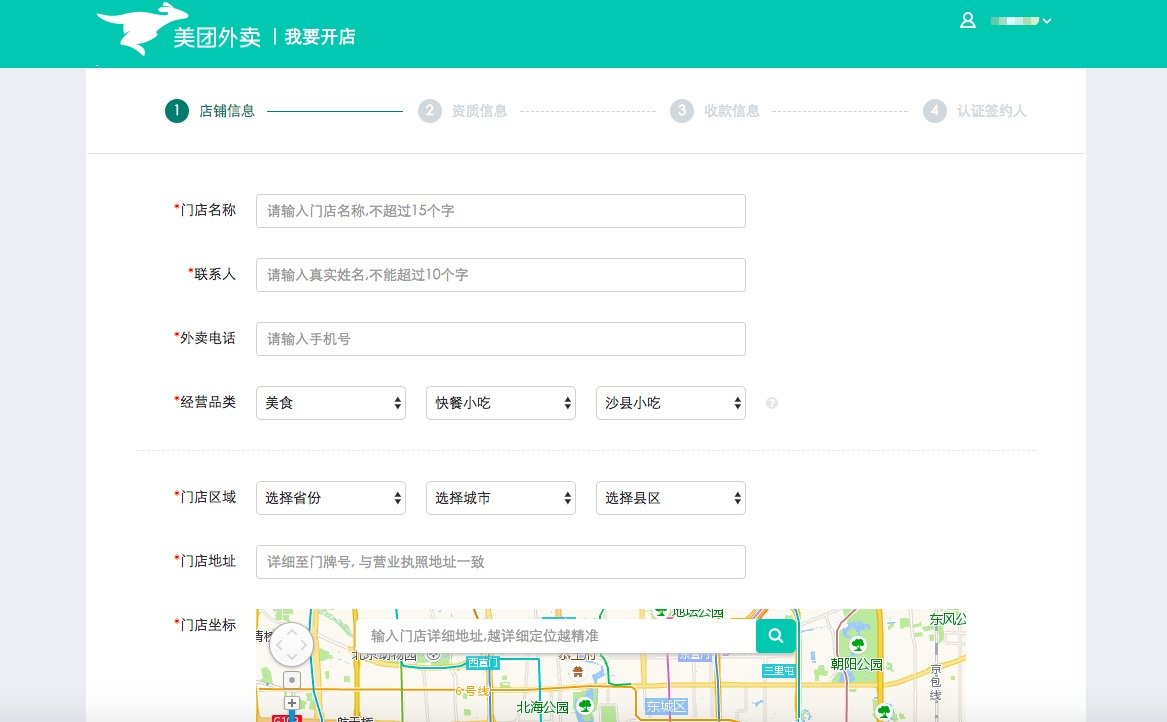Click the map zoom-in plus button

[x=291, y=701]
